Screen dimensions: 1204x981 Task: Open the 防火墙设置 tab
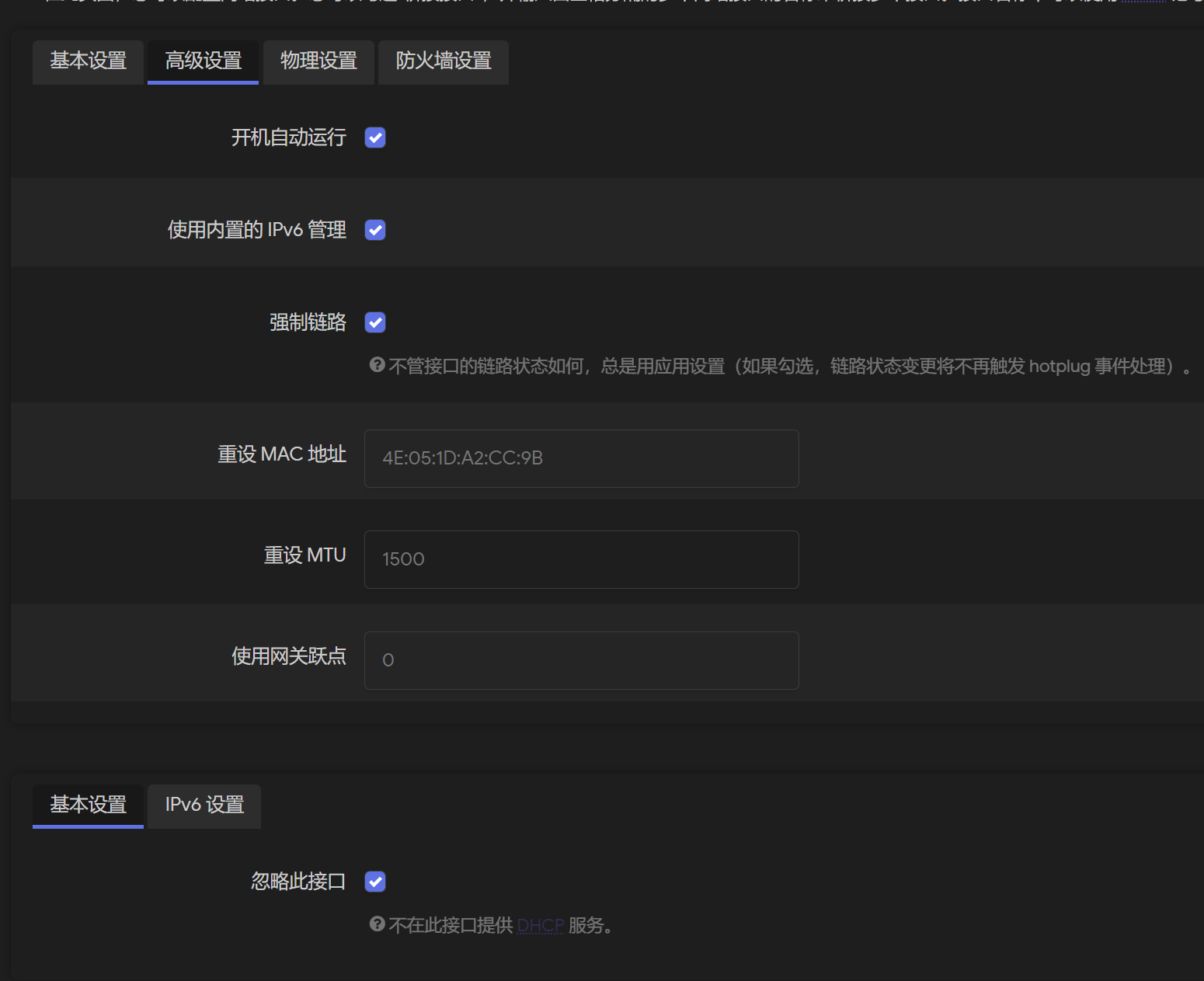coord(444,61)
